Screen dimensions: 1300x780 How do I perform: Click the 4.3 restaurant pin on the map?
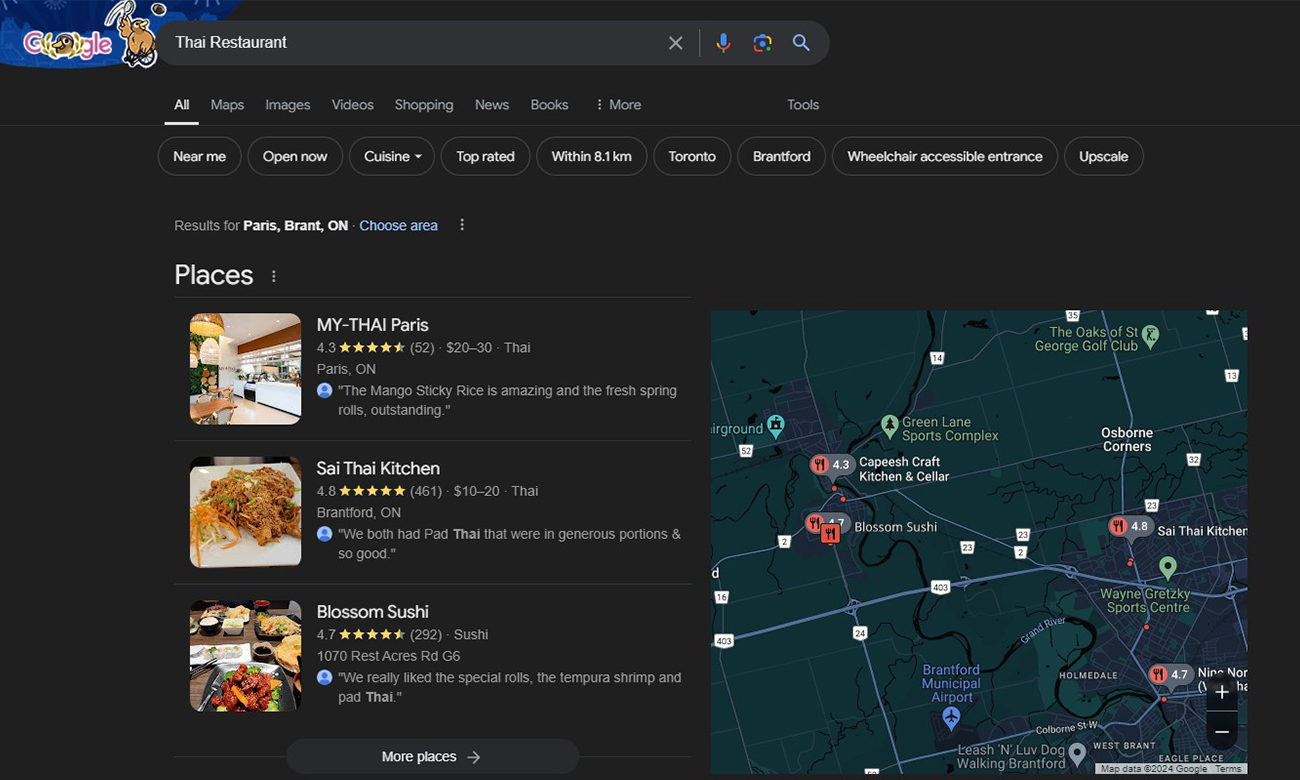coord(830,465)
